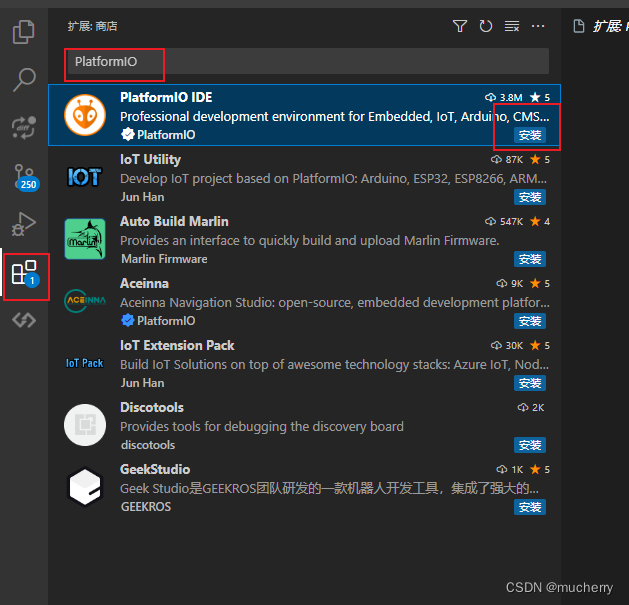629x605 pixels.
Task: Click the PlatformIO IDE description text
Action: pyautogui.click(x=335, y=116)
